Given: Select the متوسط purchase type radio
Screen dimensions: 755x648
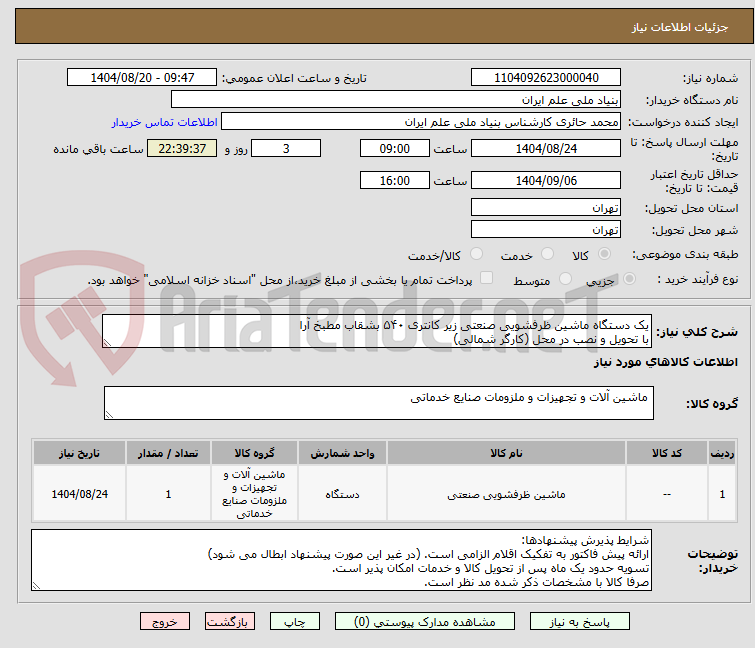Looking at the screenshot, I should 565,279.
